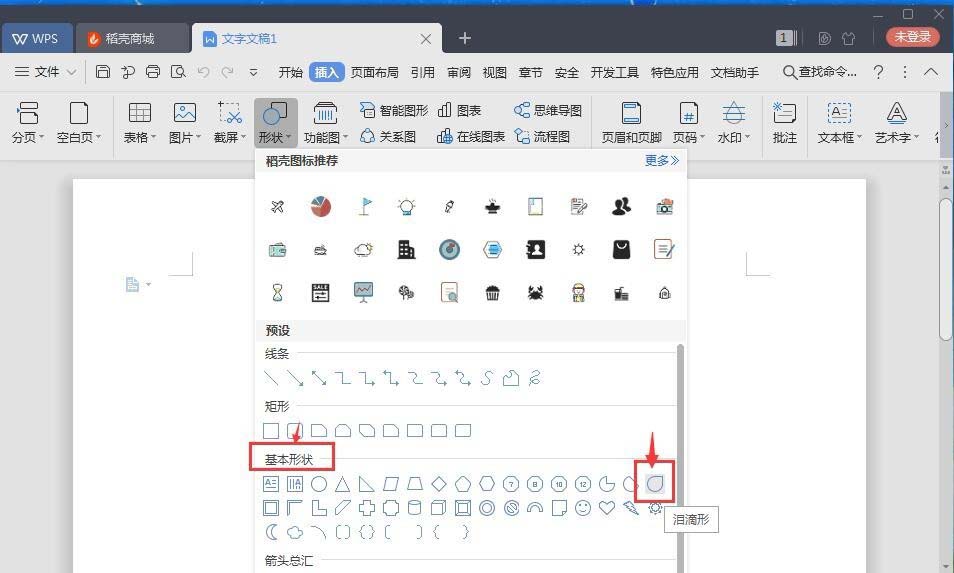Open the 引用 ribbon tab
Viewport: 954px width, 573px height.
(x=422, y=72)
